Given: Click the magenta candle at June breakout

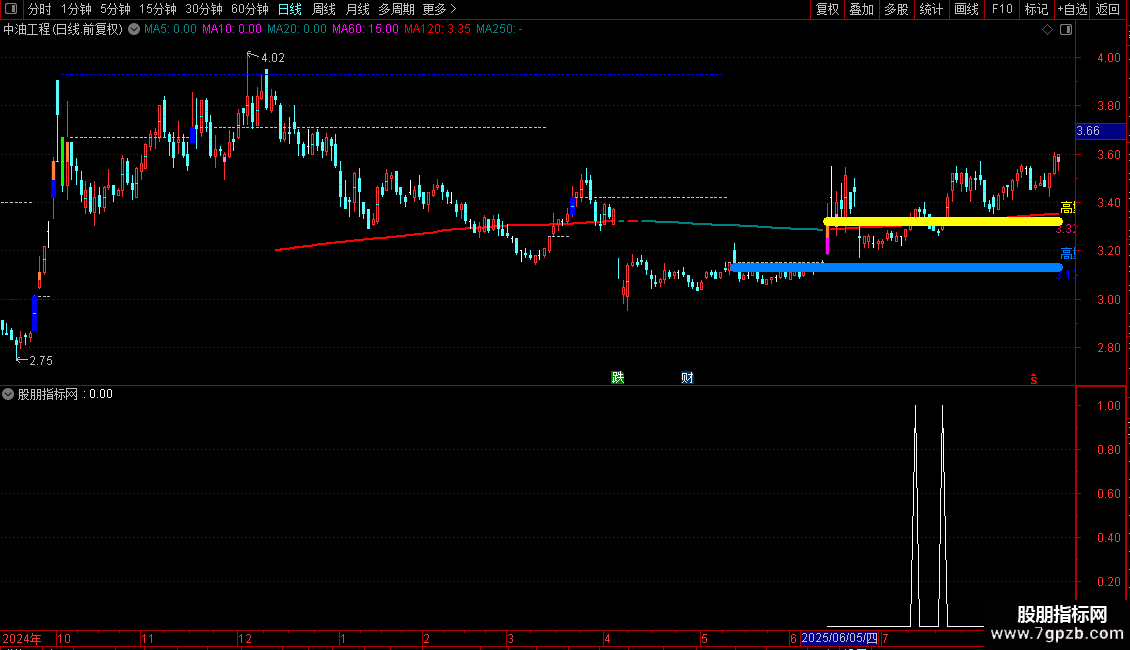Looking at the screenshot, I should 827,240.
